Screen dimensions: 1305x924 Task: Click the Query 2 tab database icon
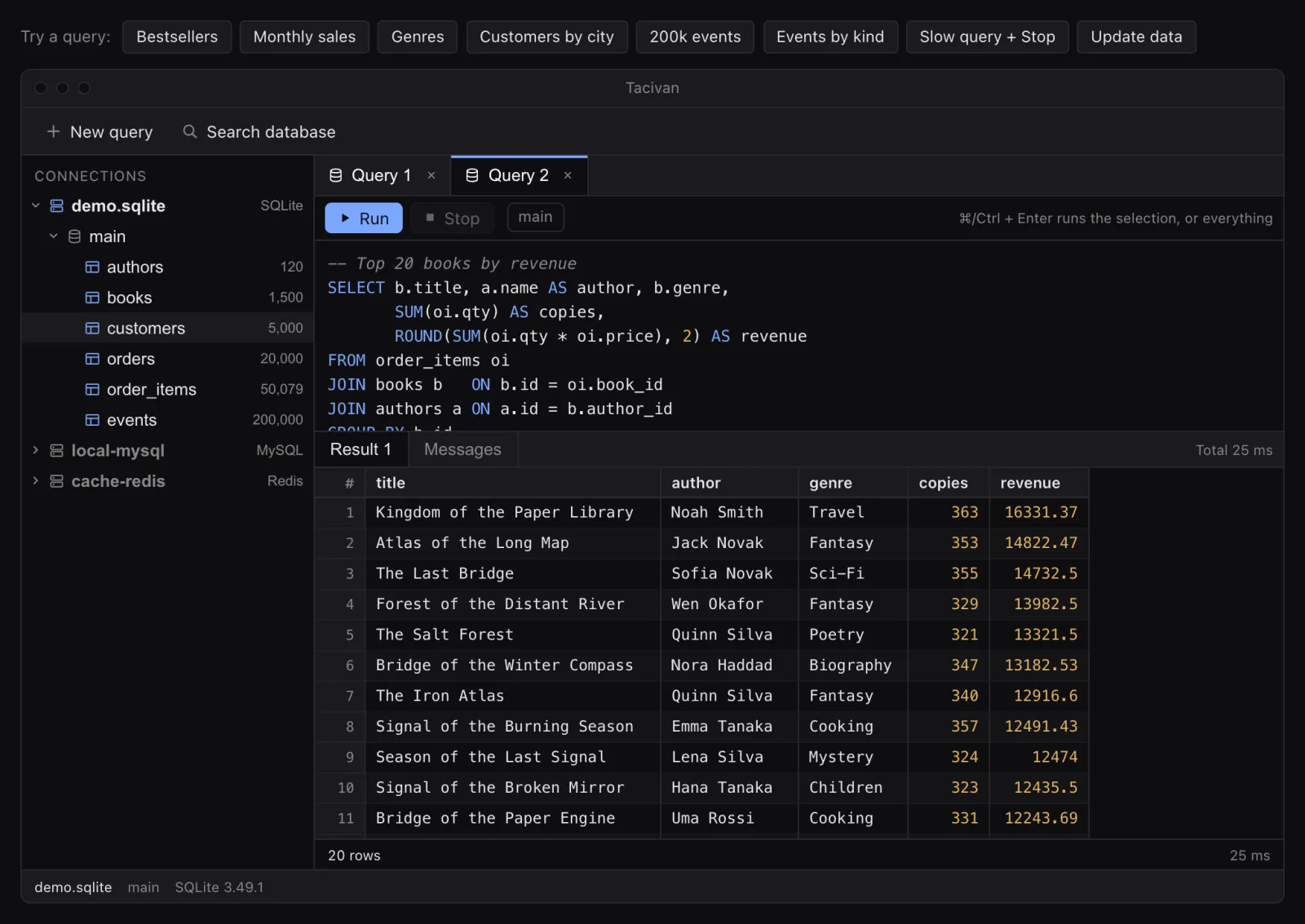coord(471,175)
